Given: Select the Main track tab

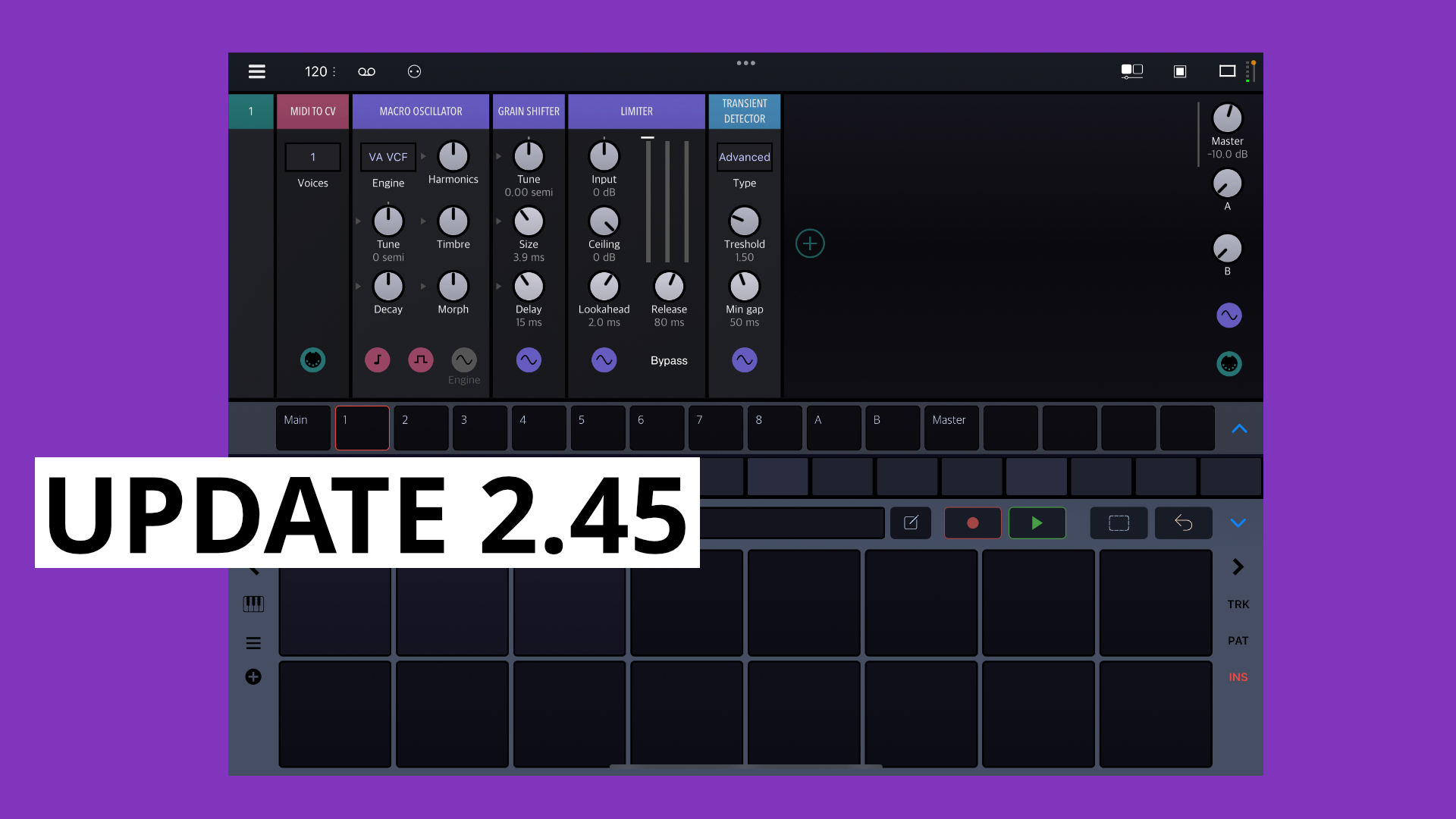Looking at the screenshot, I should tap(303, 428).
